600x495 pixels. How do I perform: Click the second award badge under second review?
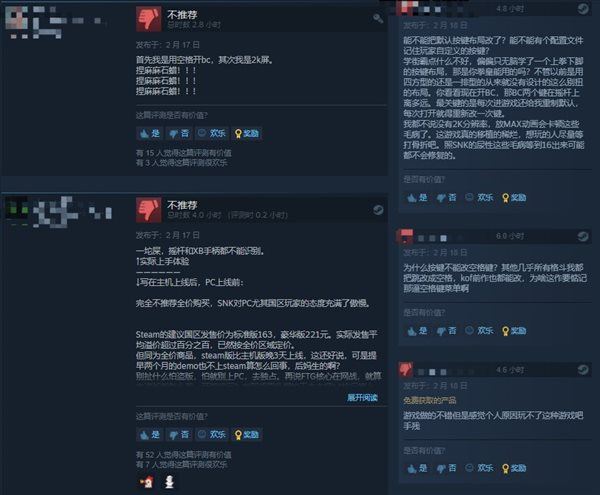click(169, 482)
